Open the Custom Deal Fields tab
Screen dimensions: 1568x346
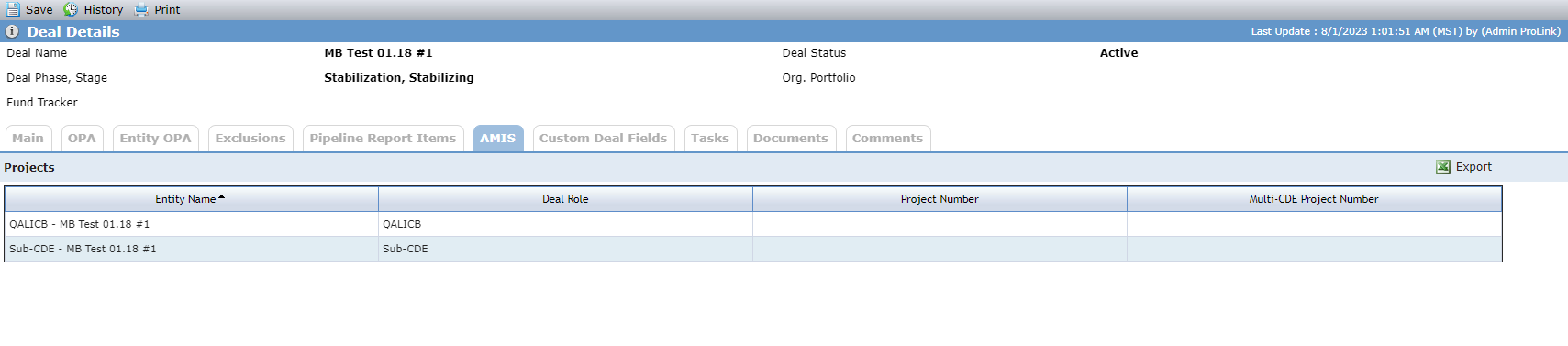tap(603, 138)
